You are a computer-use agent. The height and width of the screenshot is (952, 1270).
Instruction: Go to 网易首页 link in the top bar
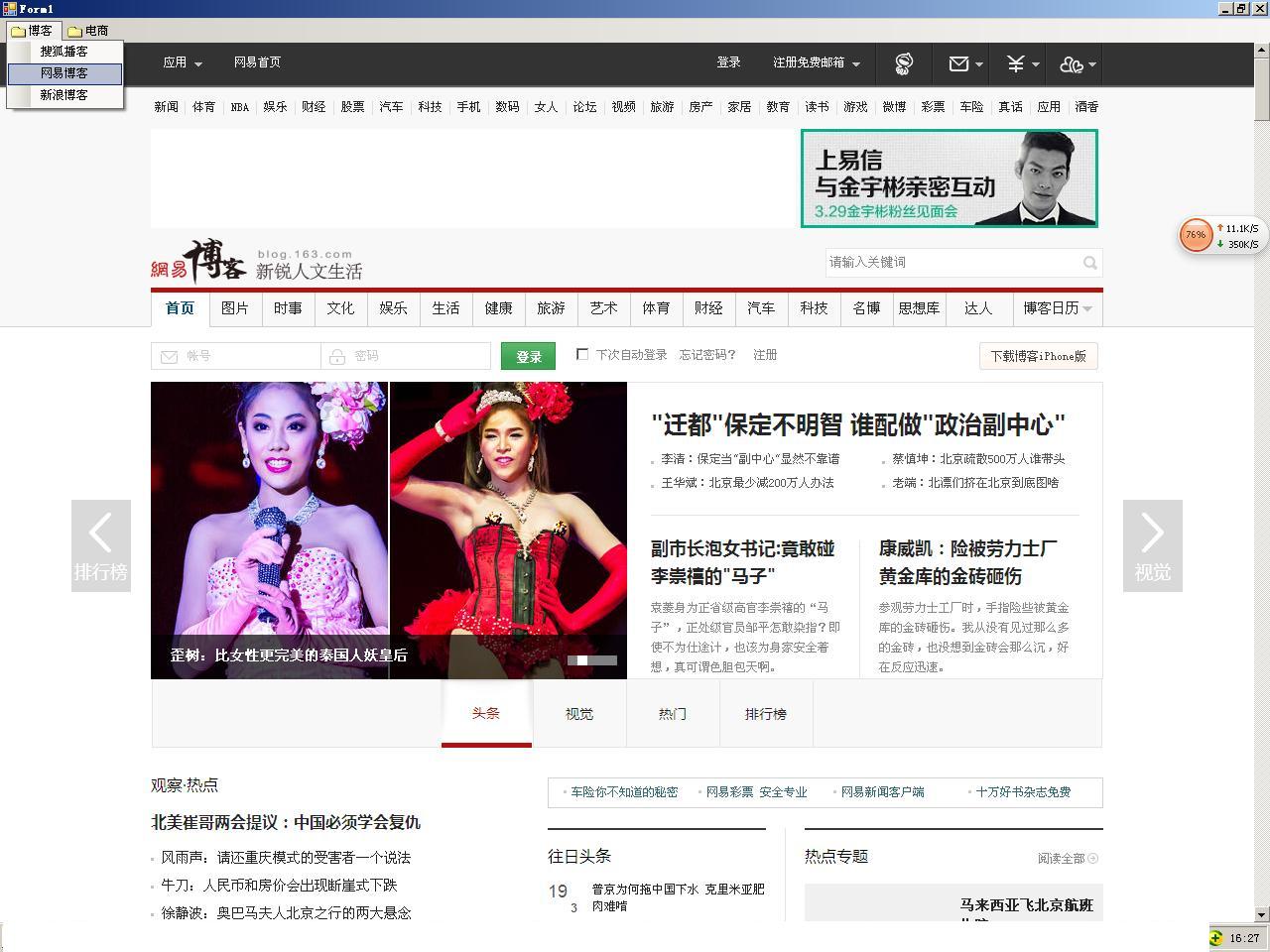[257, 62]
